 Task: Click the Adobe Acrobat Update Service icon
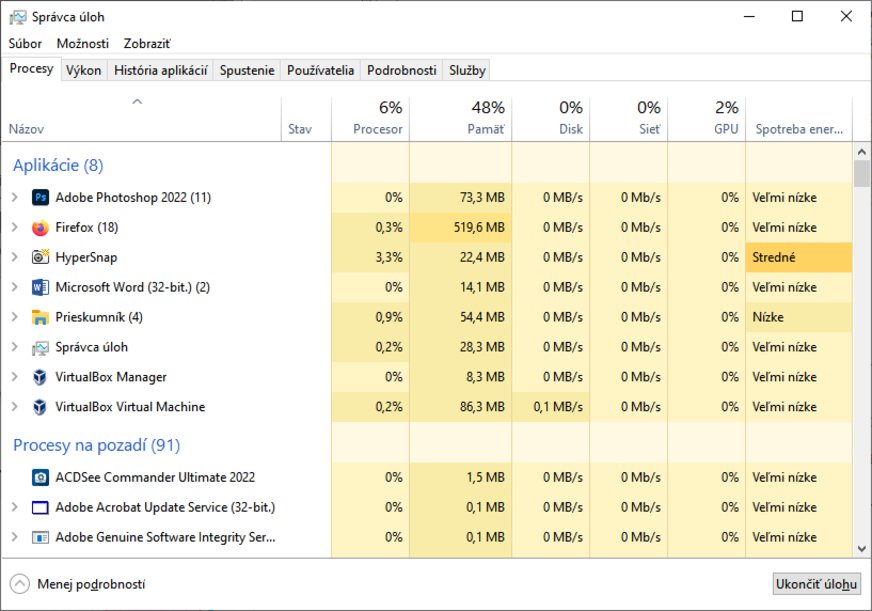click(40, 507)
